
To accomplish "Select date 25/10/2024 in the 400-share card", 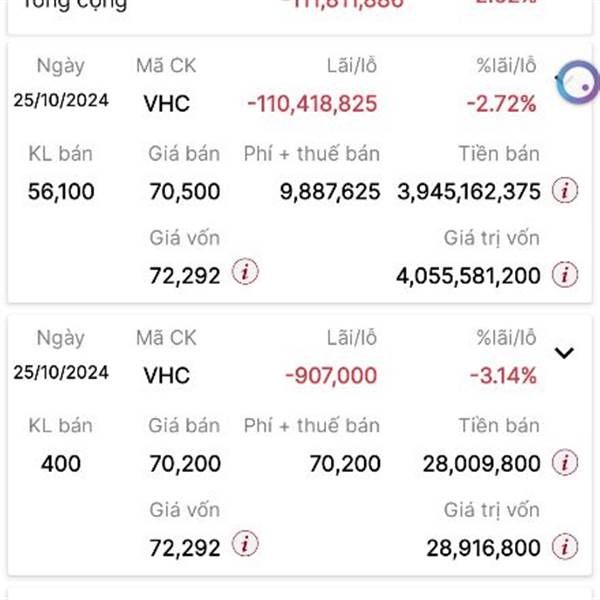I will tap(61, 372).
